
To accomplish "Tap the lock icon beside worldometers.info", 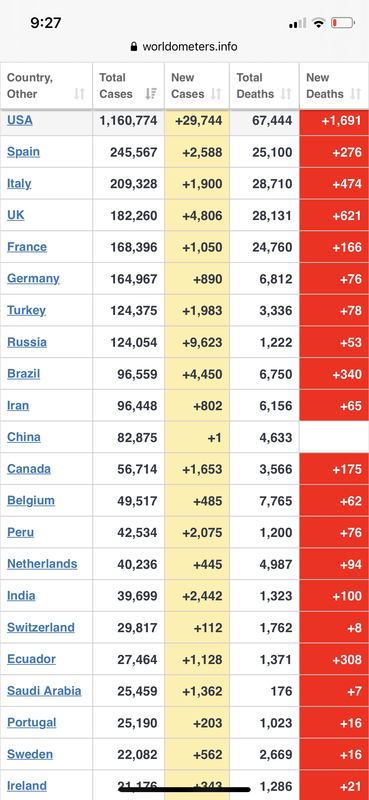I will coord(134,47).
